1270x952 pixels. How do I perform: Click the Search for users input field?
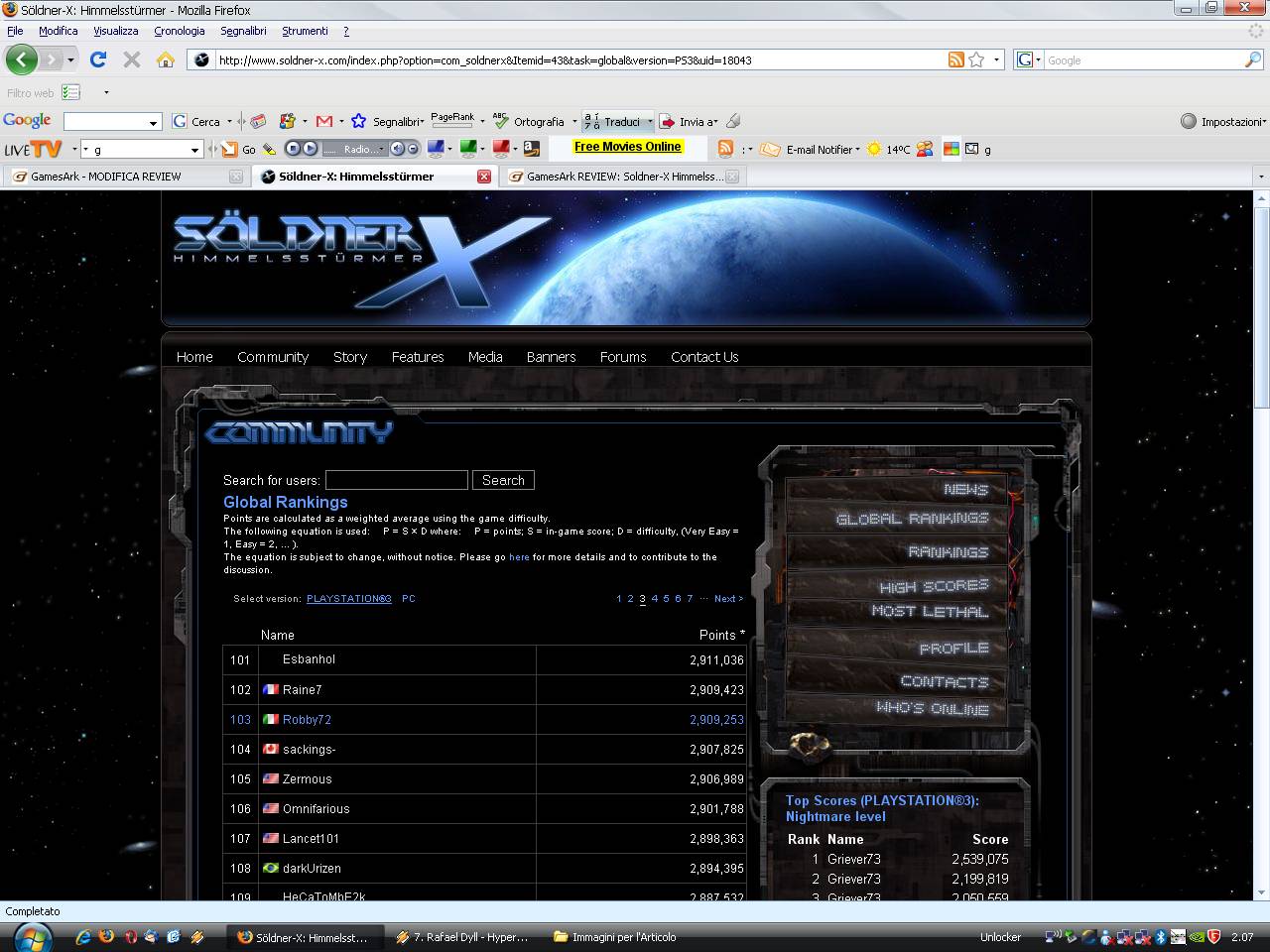[397, 480]
